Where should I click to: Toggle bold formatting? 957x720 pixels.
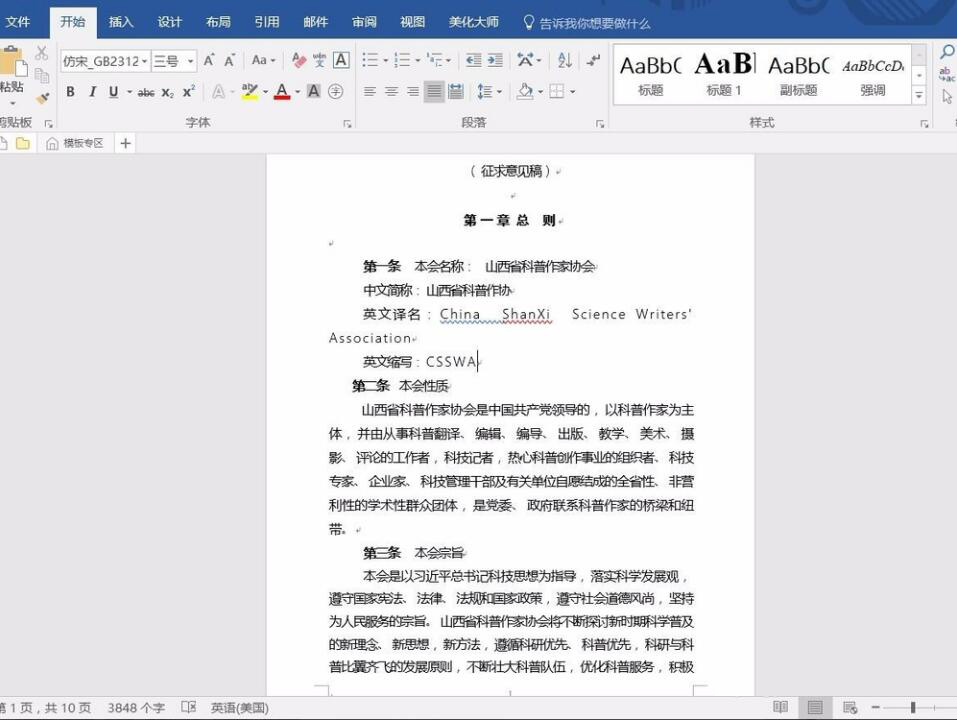(71, 92)
